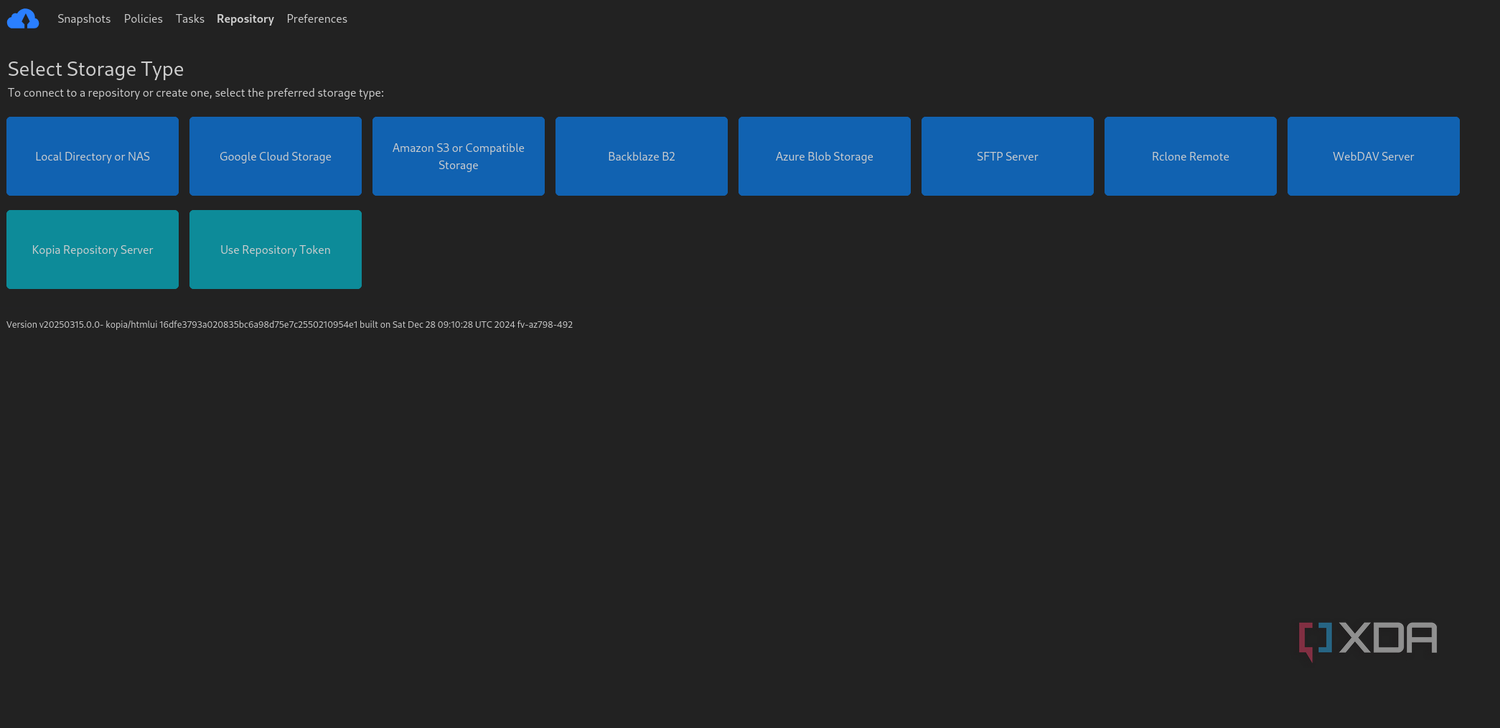Open the Snapshots tab

coord(84,19)
